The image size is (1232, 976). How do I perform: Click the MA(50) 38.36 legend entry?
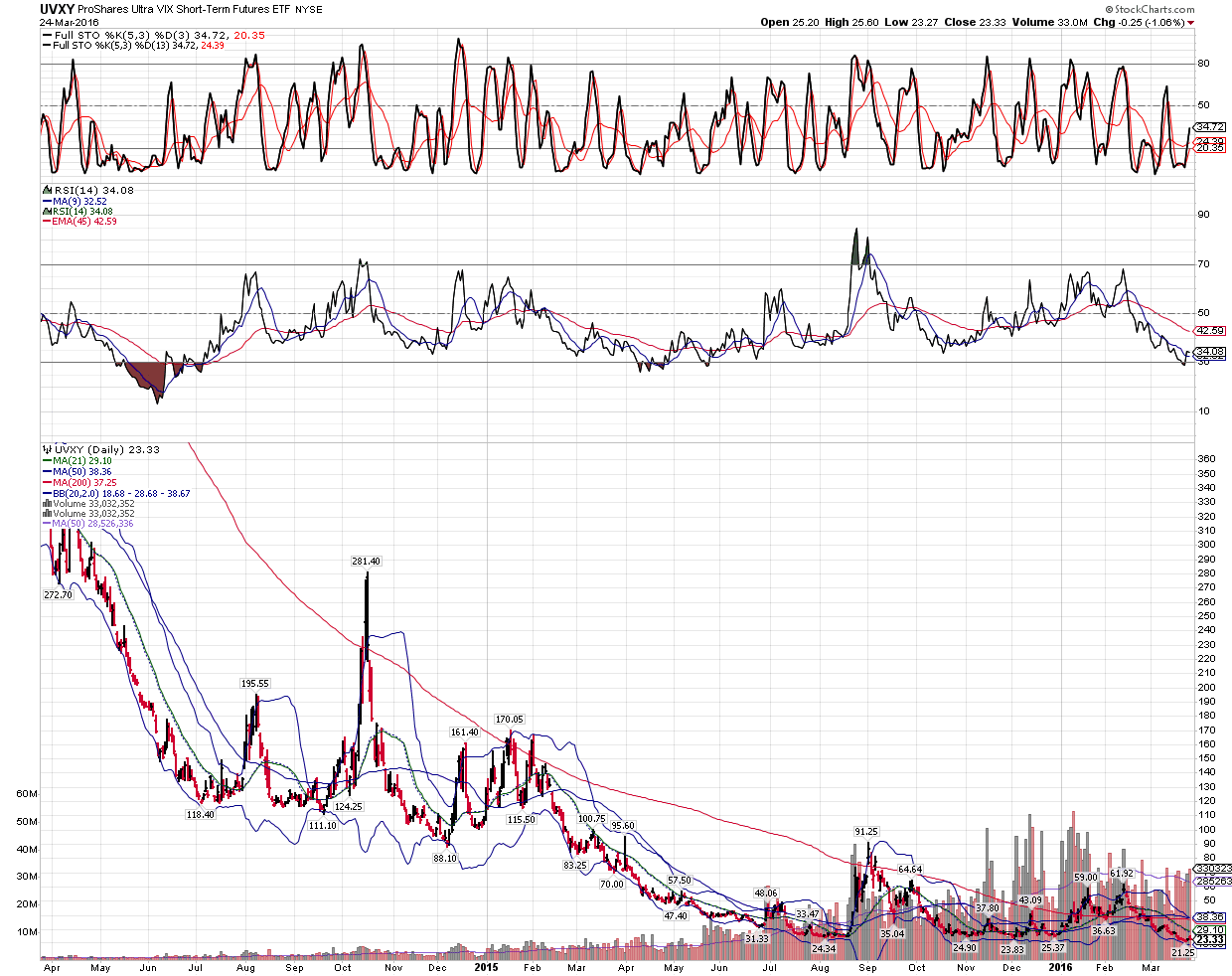(77, 471)
